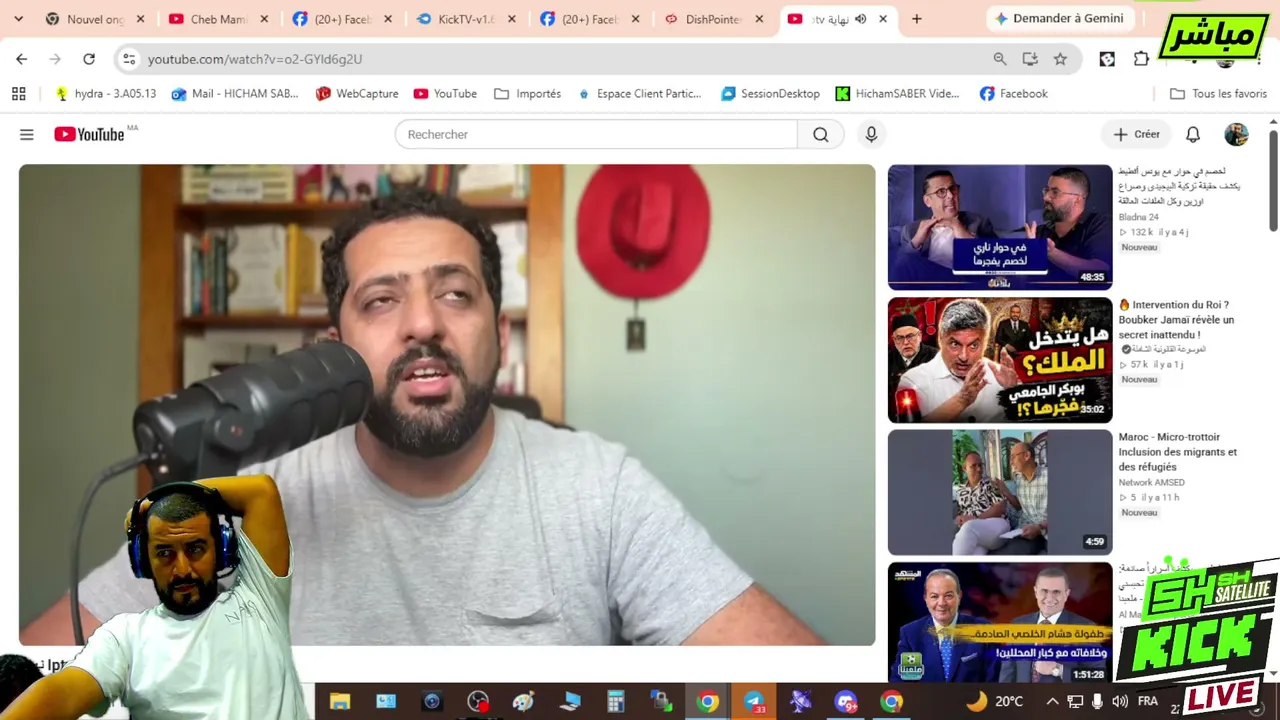Bookmark this page with the star icon
Image resolution: width=1280 pixels, height=720 pixels.
pos(1060,59)
